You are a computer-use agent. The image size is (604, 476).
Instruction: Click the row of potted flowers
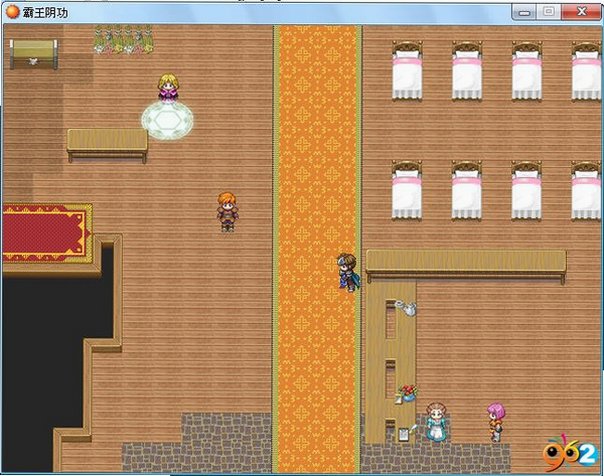[124, 39]
